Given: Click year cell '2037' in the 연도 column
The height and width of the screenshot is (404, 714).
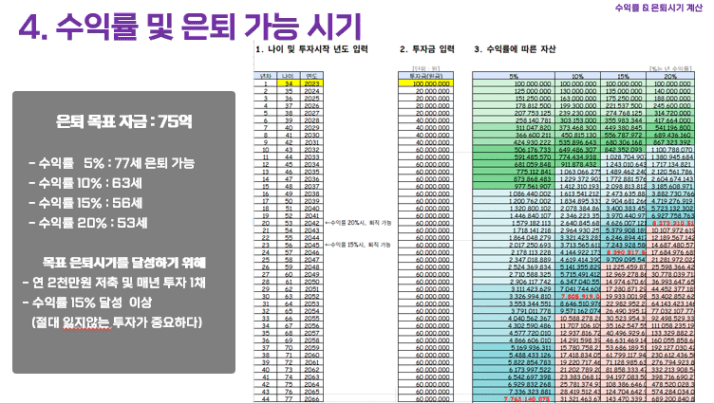Looking at the screenshot, I should pos(312,186).
